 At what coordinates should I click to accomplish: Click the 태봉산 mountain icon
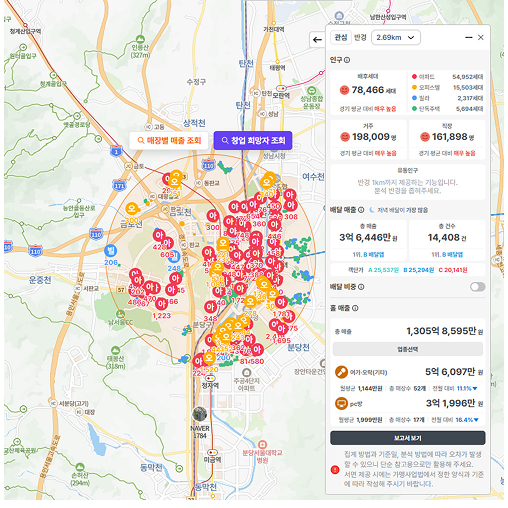coord(115,350)
